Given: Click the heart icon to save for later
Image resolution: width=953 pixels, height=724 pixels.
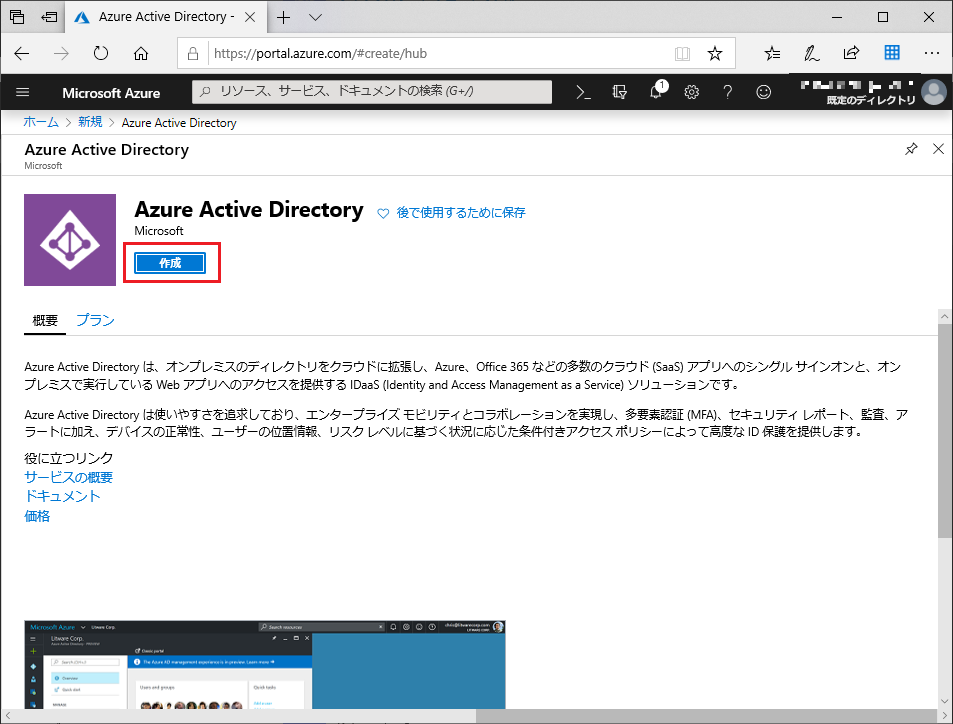Looking at the screenshot, I should (x=383, y=213).
